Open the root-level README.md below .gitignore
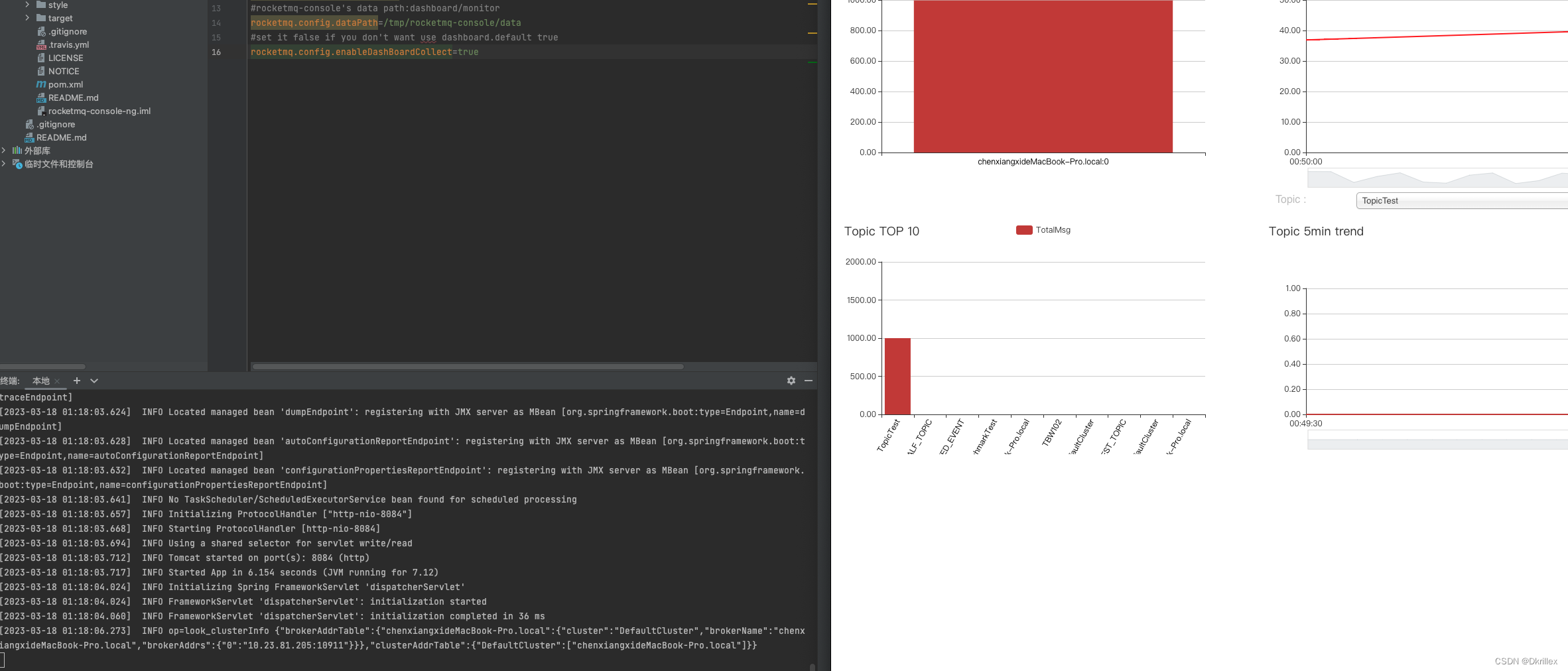Image resolution: width=1568 pixels, height=671 pixels. (62, 137)
